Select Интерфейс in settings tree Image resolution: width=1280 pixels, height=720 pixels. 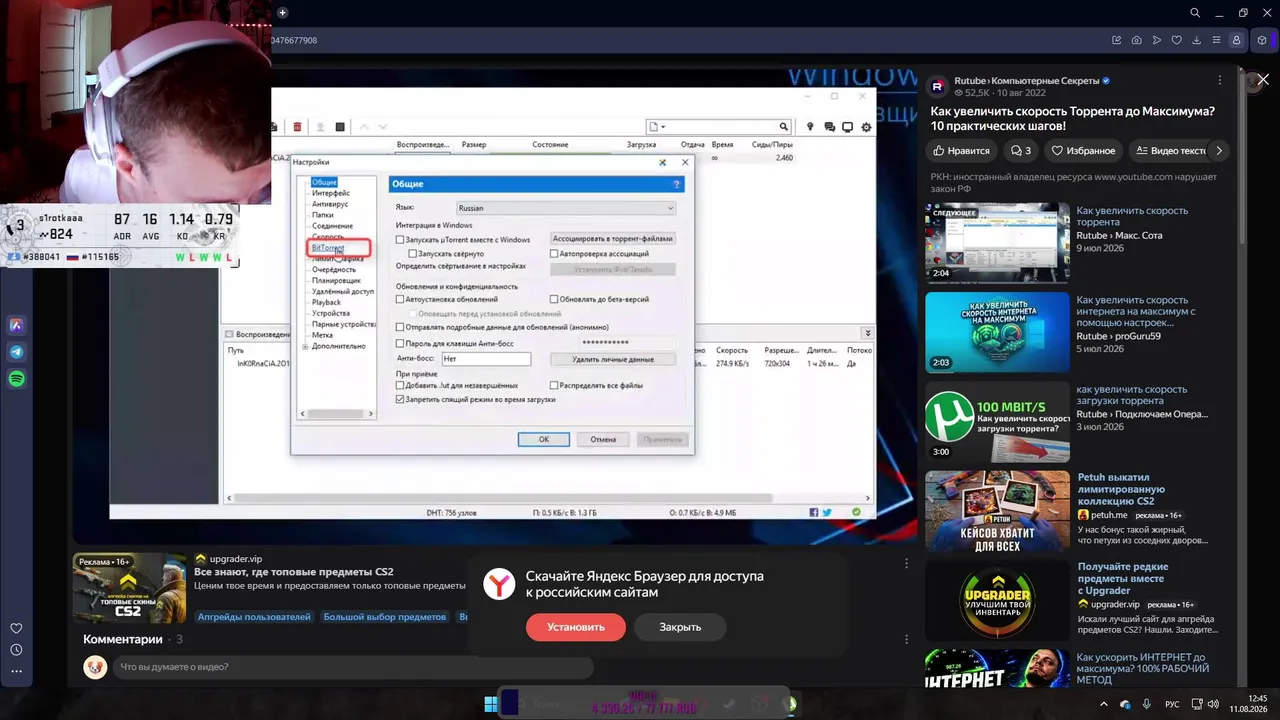pos(331,193)
